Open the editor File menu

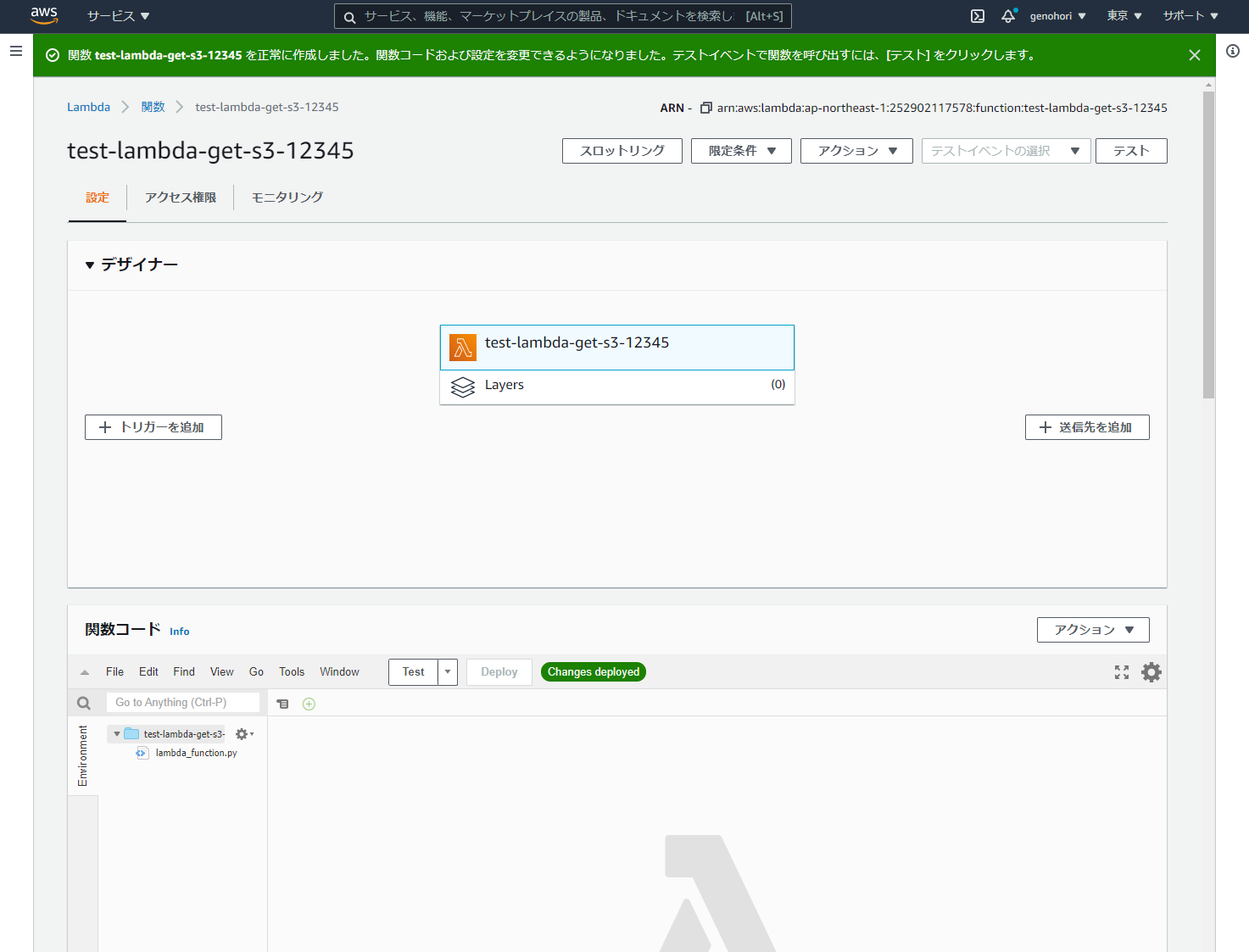[114, 672]
